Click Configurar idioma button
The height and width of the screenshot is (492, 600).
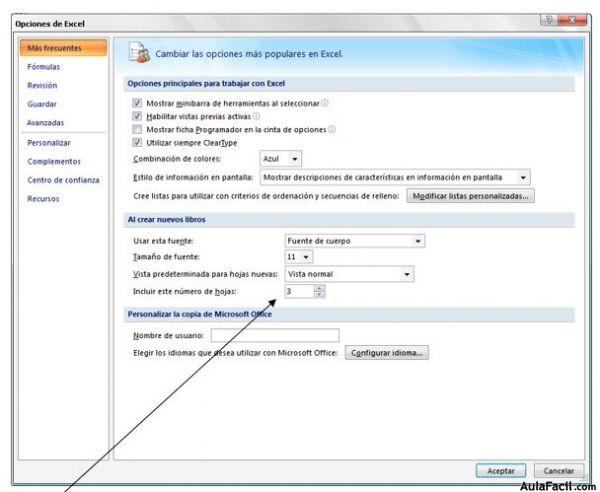[x=386, y=353]
